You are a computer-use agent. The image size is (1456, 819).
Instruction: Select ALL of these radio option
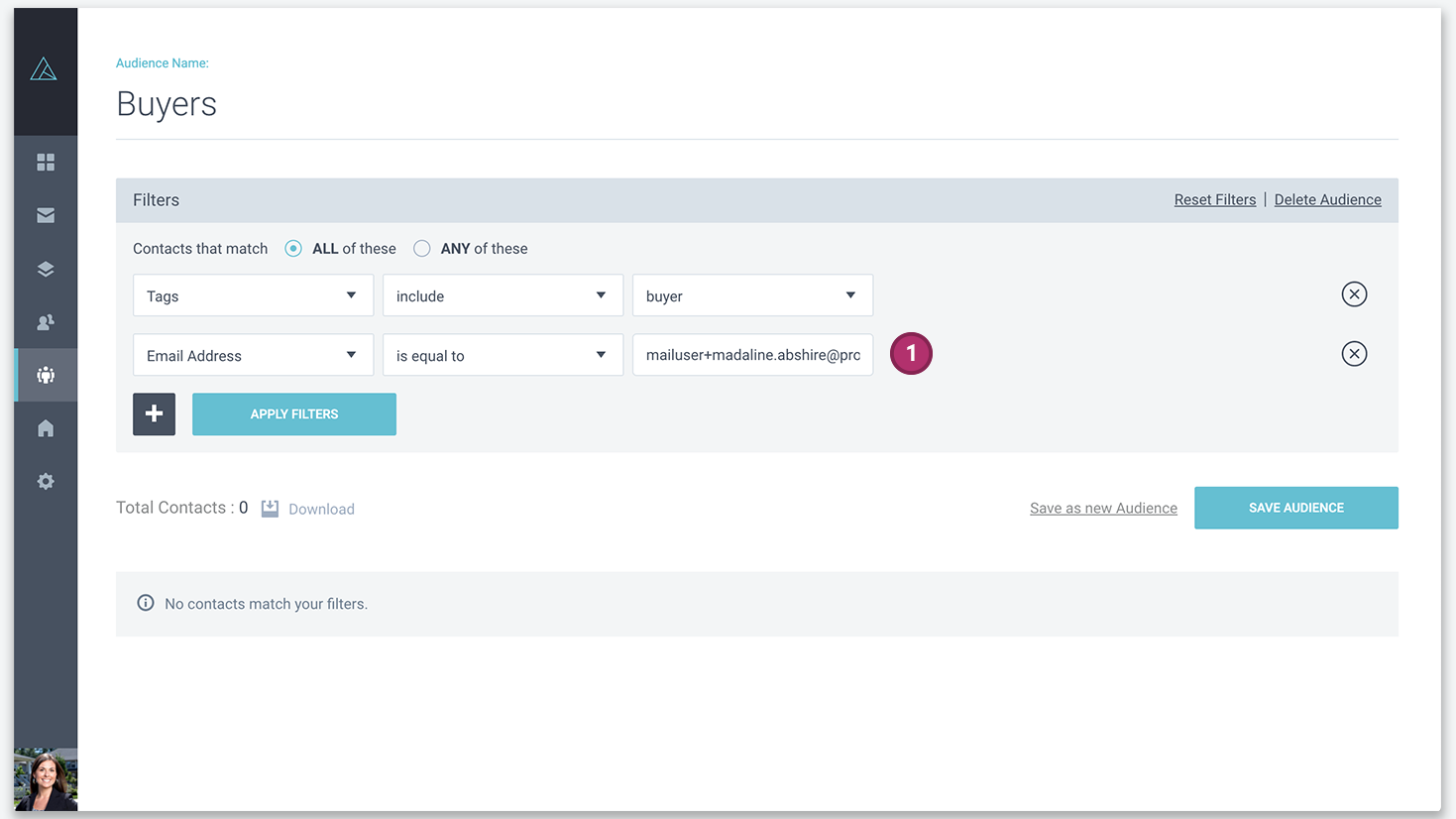293,249
